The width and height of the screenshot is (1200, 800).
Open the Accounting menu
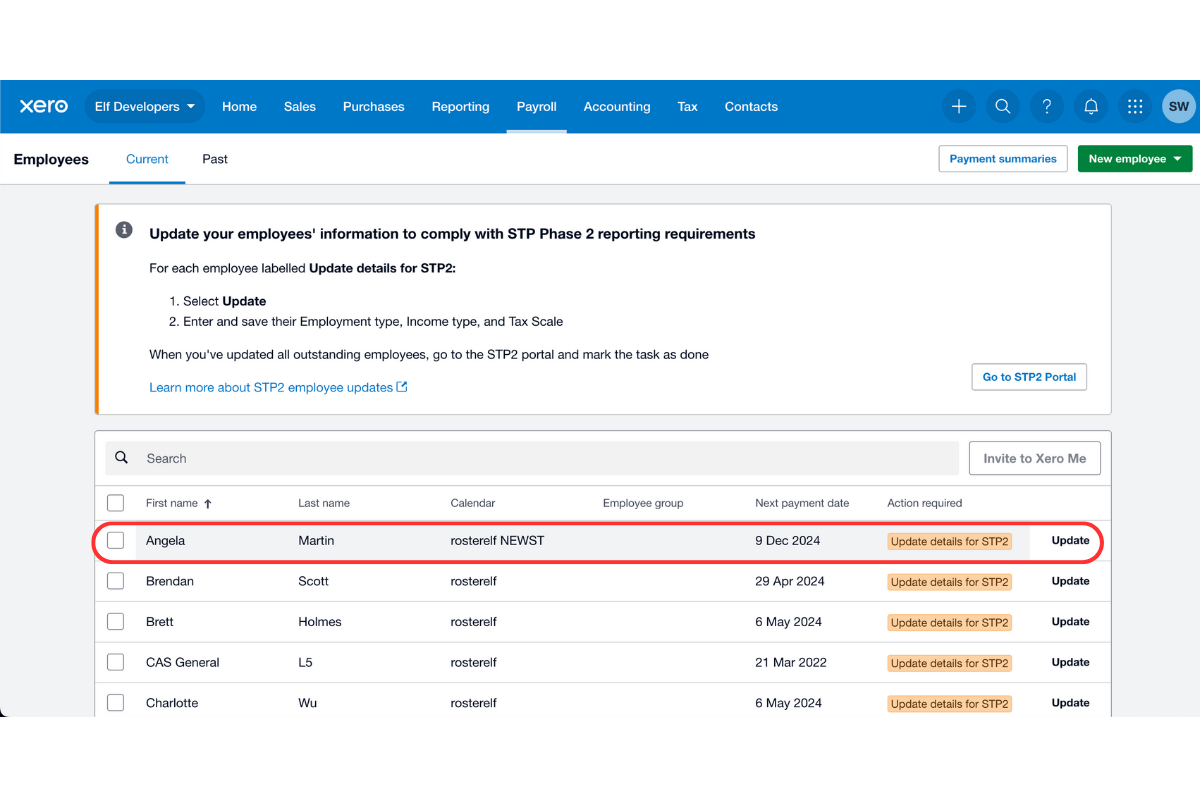click(x=616, y=106)
